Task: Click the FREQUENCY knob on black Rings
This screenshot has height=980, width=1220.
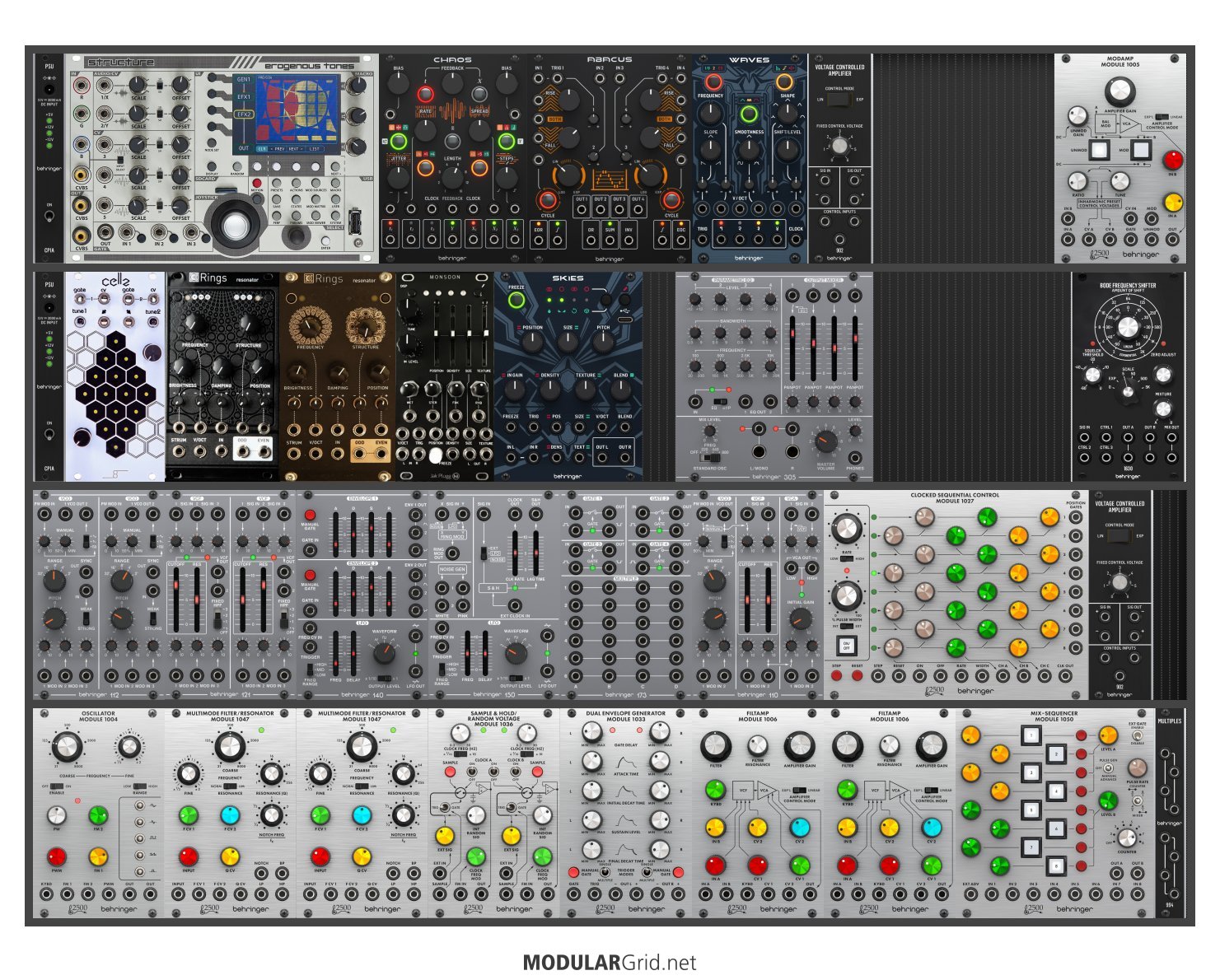Action: coord(194,324)
